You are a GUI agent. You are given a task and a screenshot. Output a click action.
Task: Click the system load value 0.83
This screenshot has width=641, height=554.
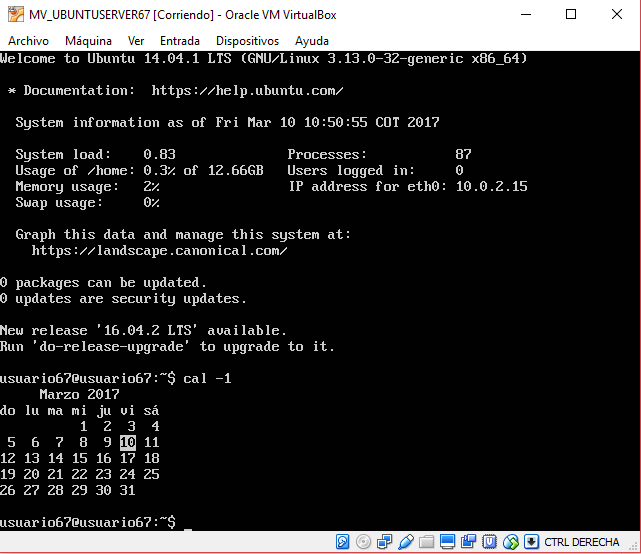coord(159,154)
